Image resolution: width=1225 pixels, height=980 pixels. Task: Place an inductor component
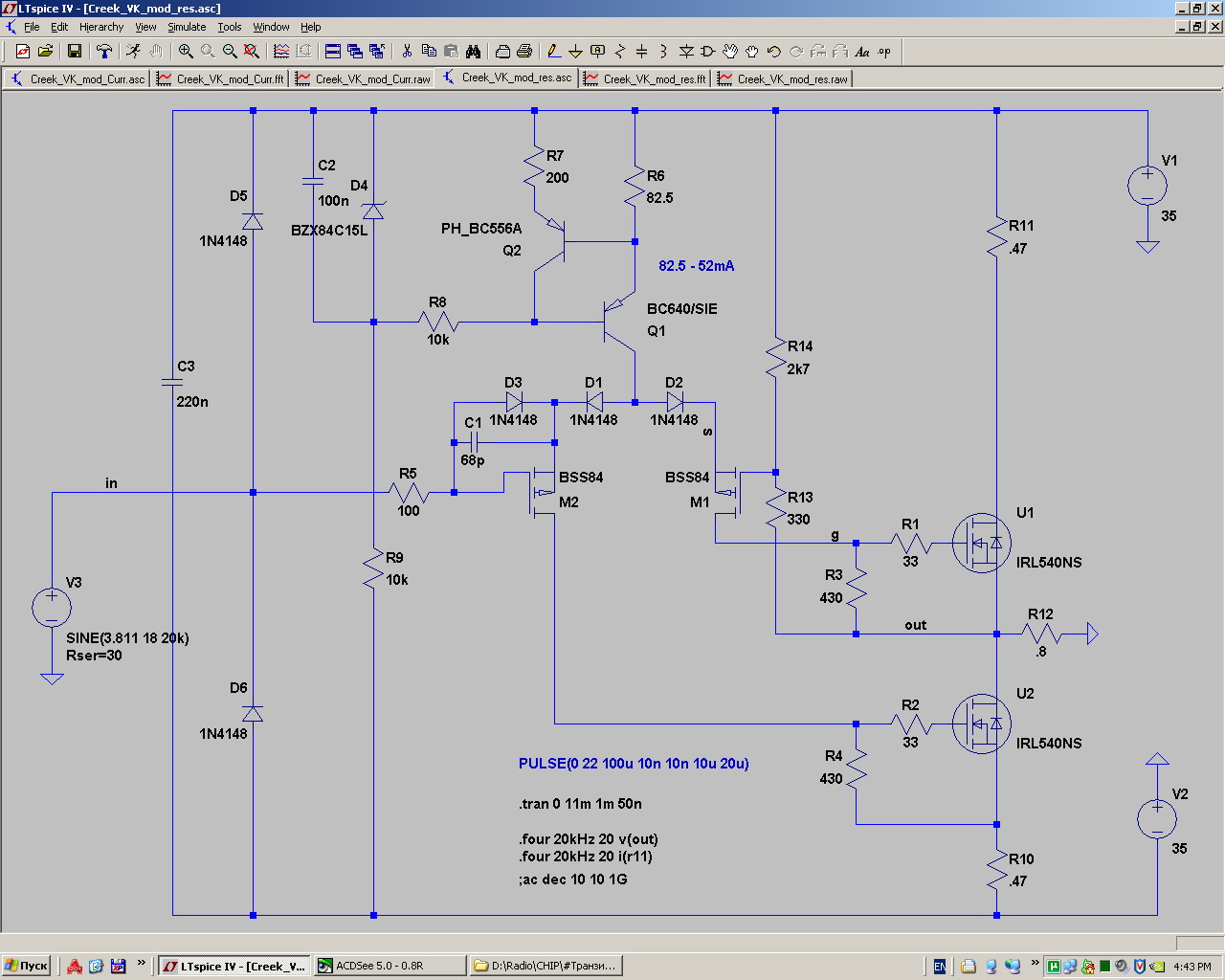663,52
